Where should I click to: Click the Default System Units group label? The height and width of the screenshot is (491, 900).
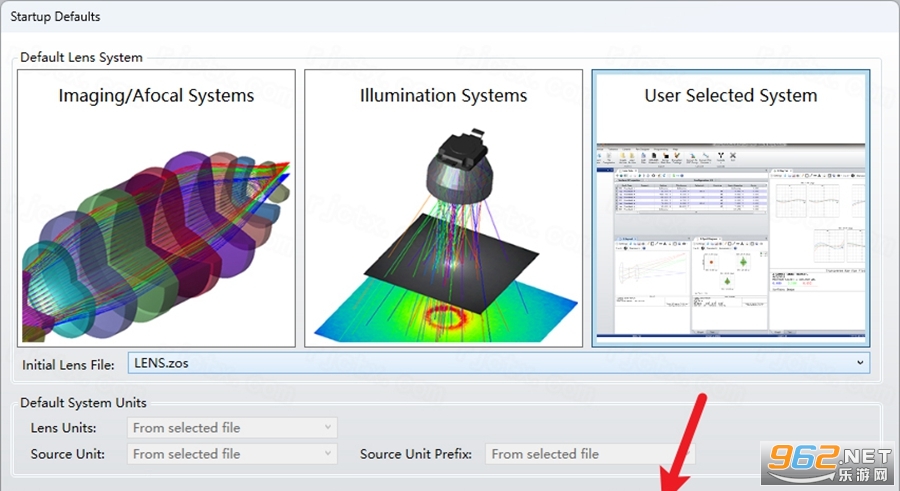pyautogui.click(x=83, y=403)
